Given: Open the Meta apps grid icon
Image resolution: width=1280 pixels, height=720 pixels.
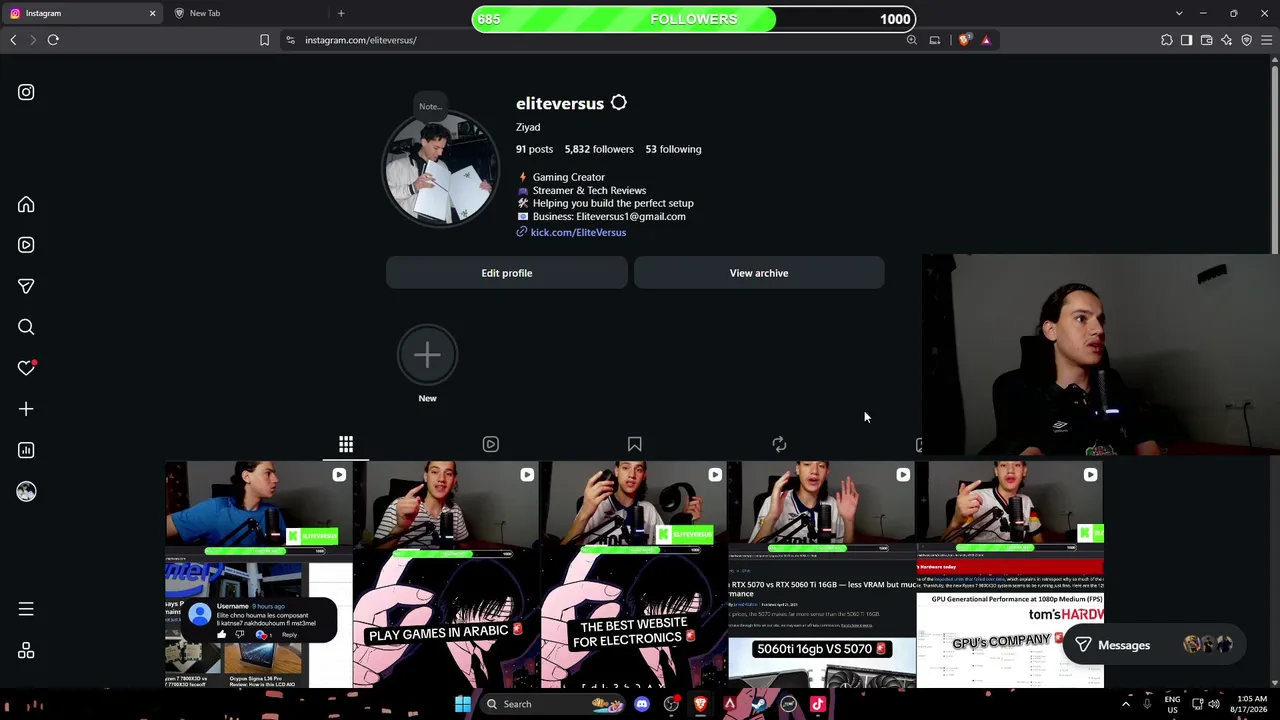Looking at the screenshot, I should [x=26, y=650].
